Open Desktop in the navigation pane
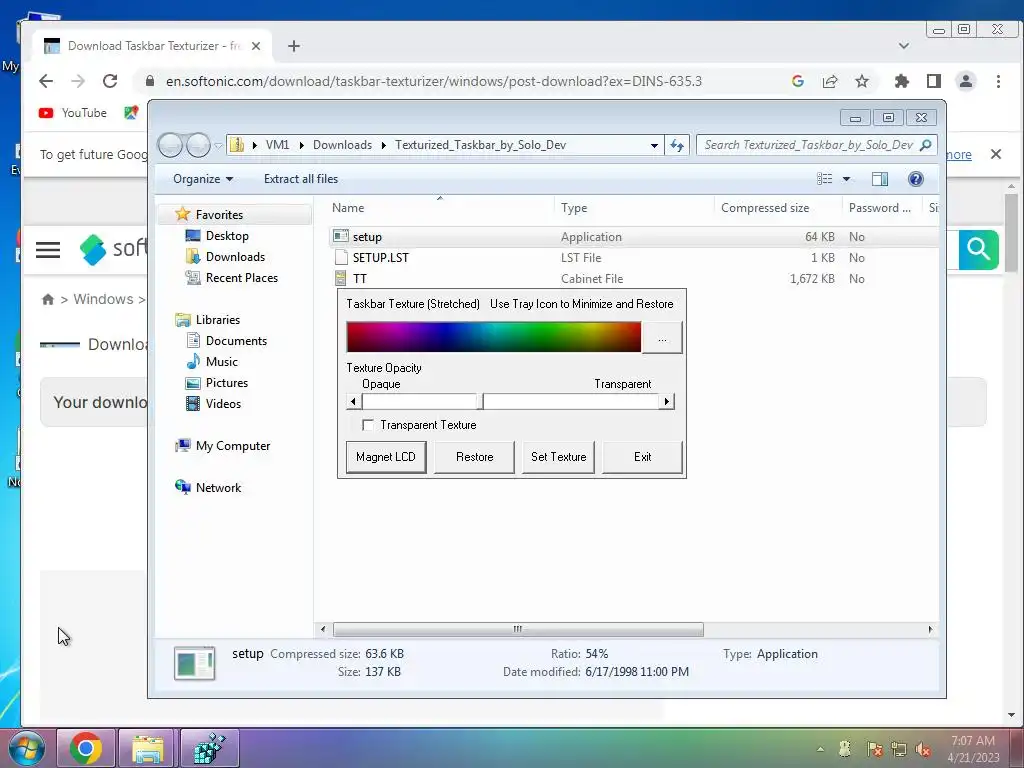Viewport: 1024px width, 768px height. (x=227, y=236)
